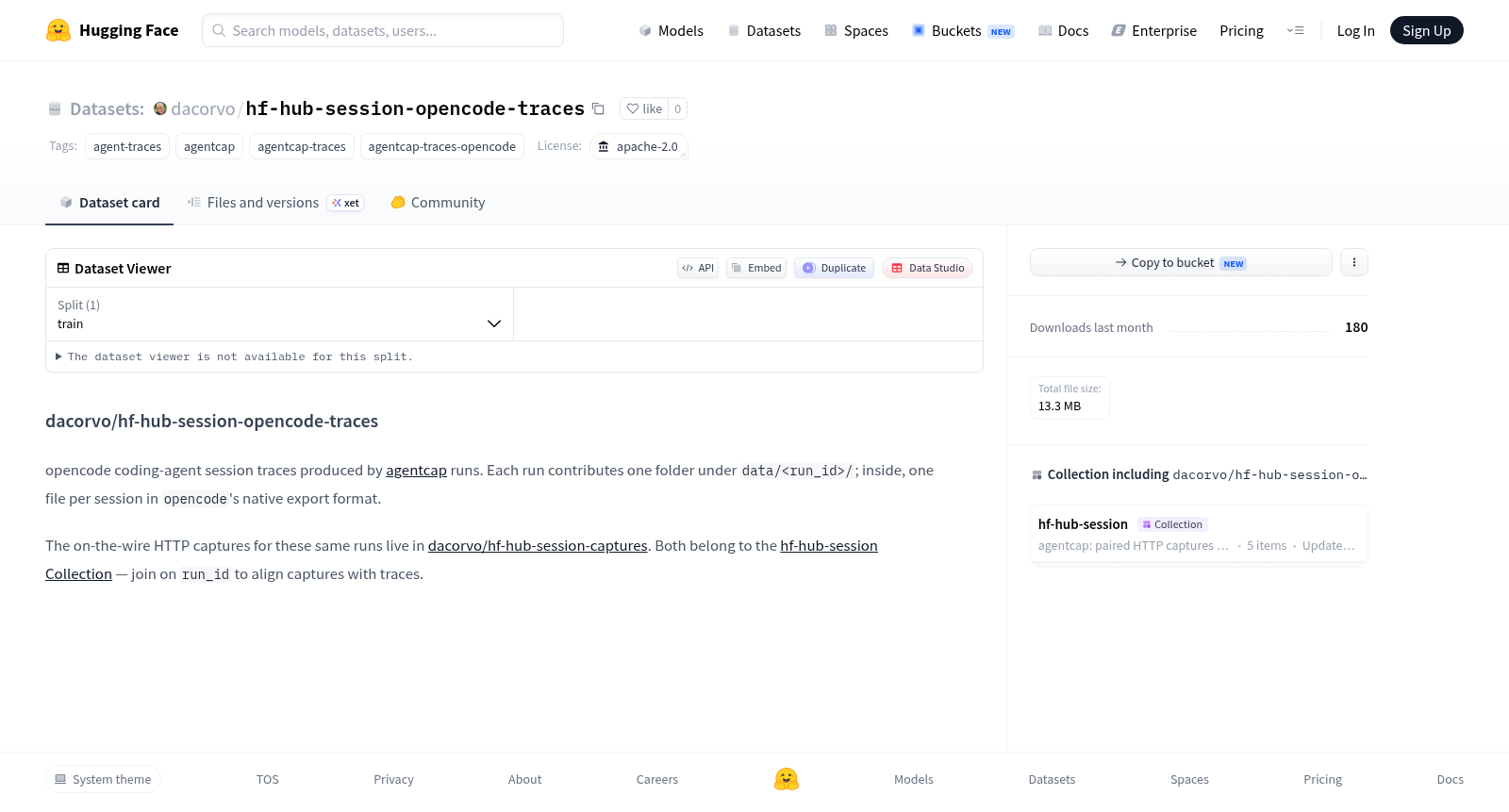The width and height of the screenshot is (1509, 812).
Task: Expand the dataset viewer not available message
Action: [x=234, y=356]
